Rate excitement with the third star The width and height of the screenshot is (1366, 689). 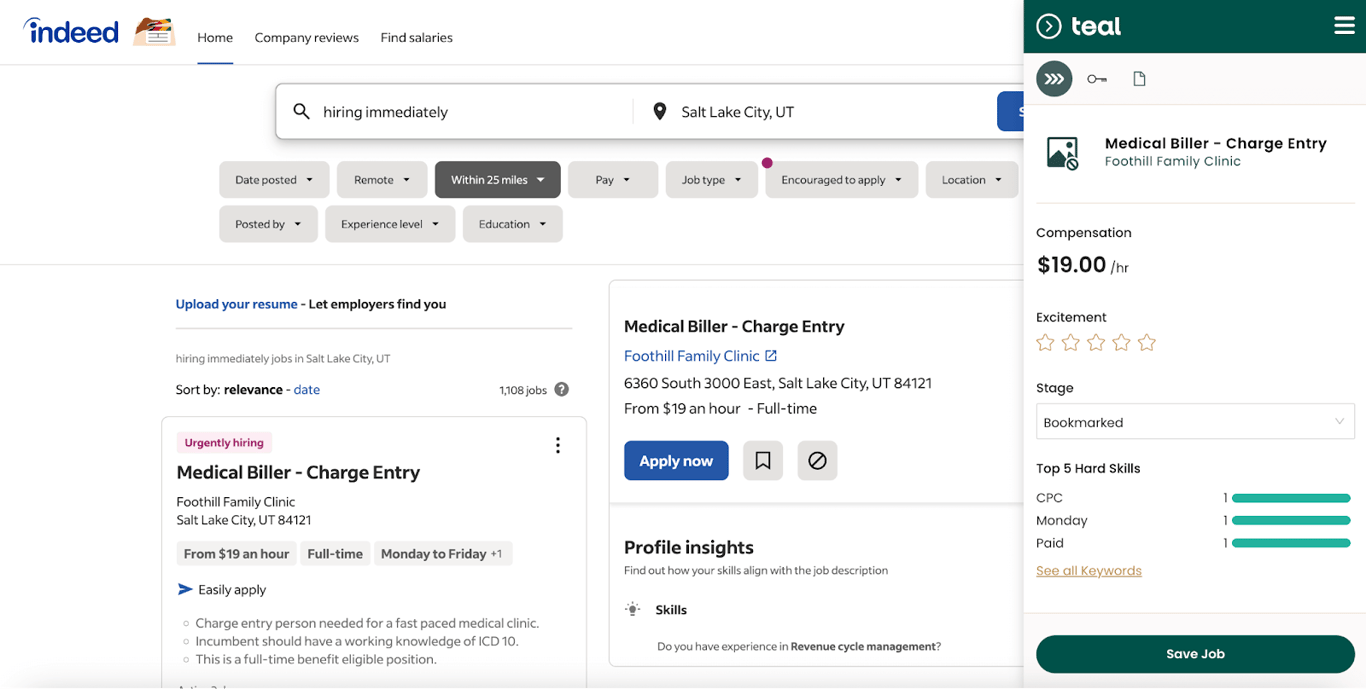[x=1096, y=343]
